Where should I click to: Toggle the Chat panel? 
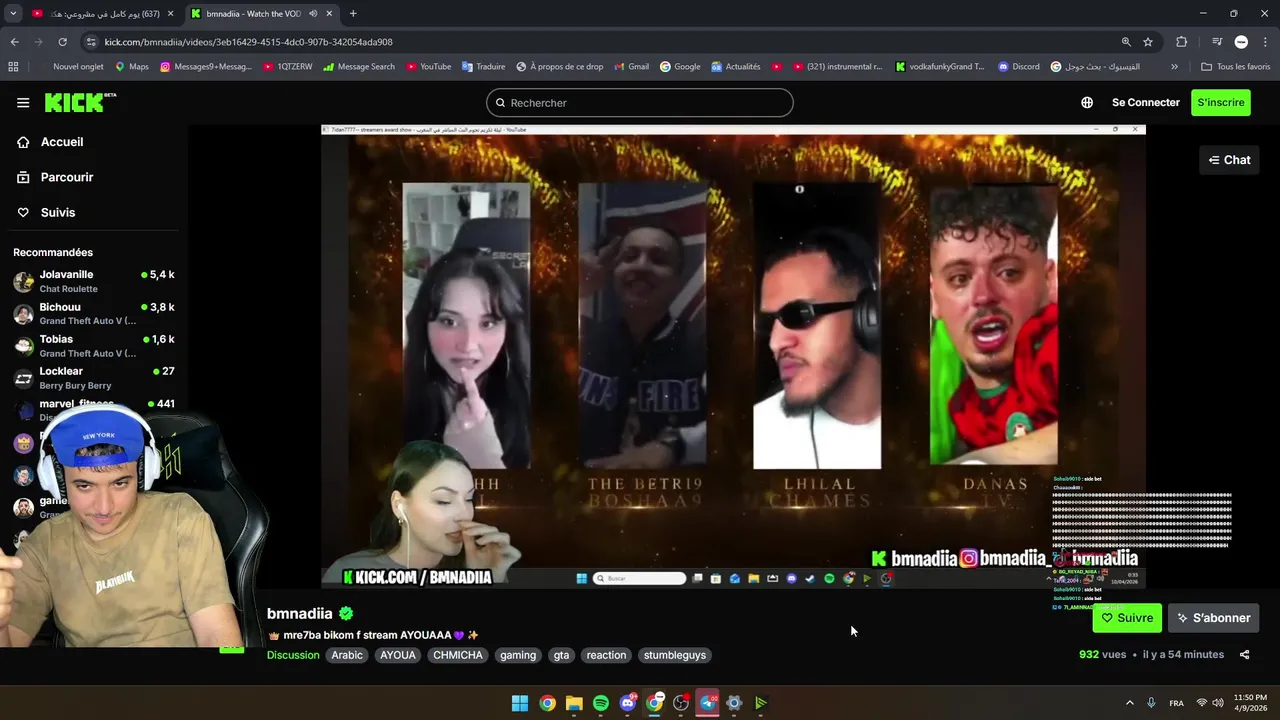click(x=1229, y=160)
